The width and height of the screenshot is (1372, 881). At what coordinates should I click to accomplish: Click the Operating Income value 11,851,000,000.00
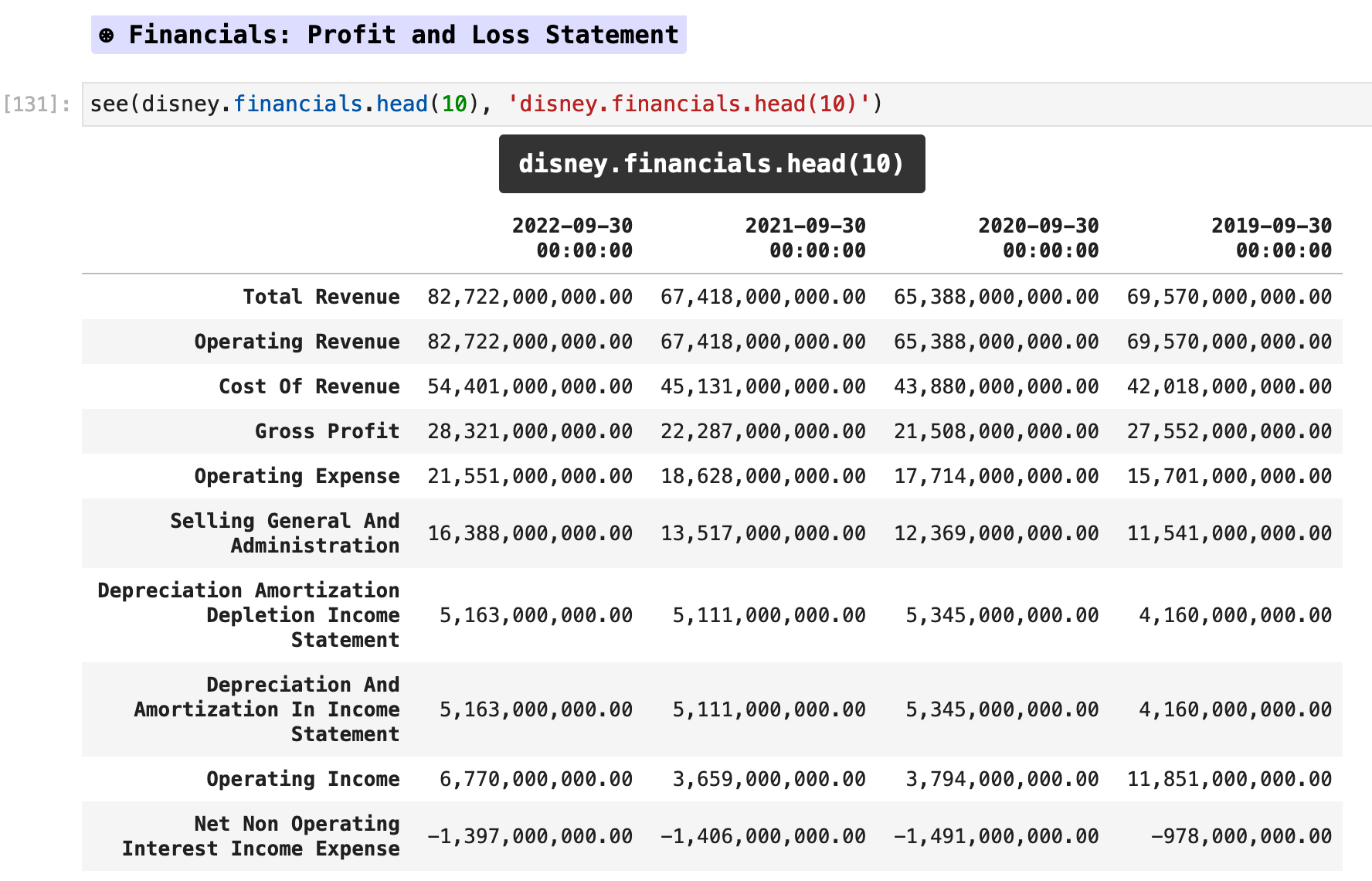tap(1230, 779)
